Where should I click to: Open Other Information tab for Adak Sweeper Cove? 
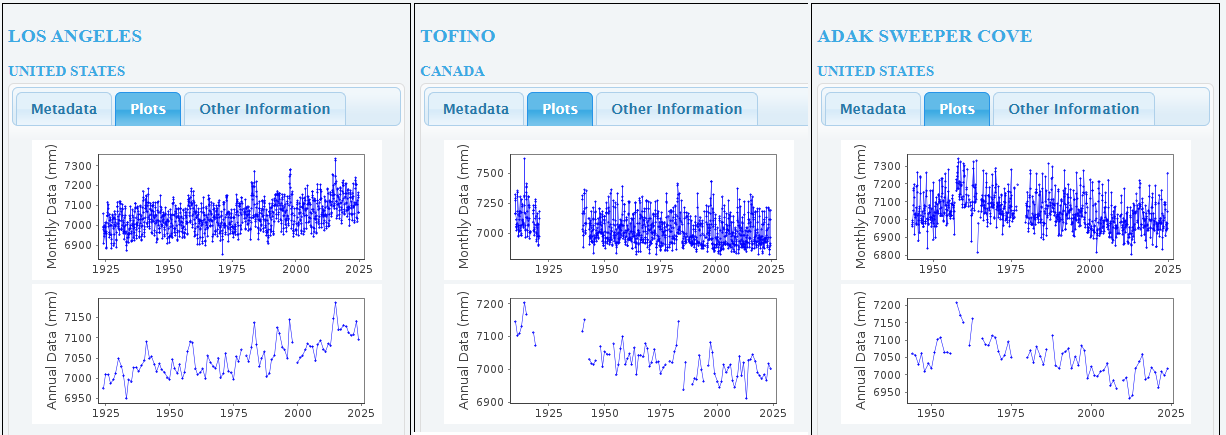[x=1074, y=109]
